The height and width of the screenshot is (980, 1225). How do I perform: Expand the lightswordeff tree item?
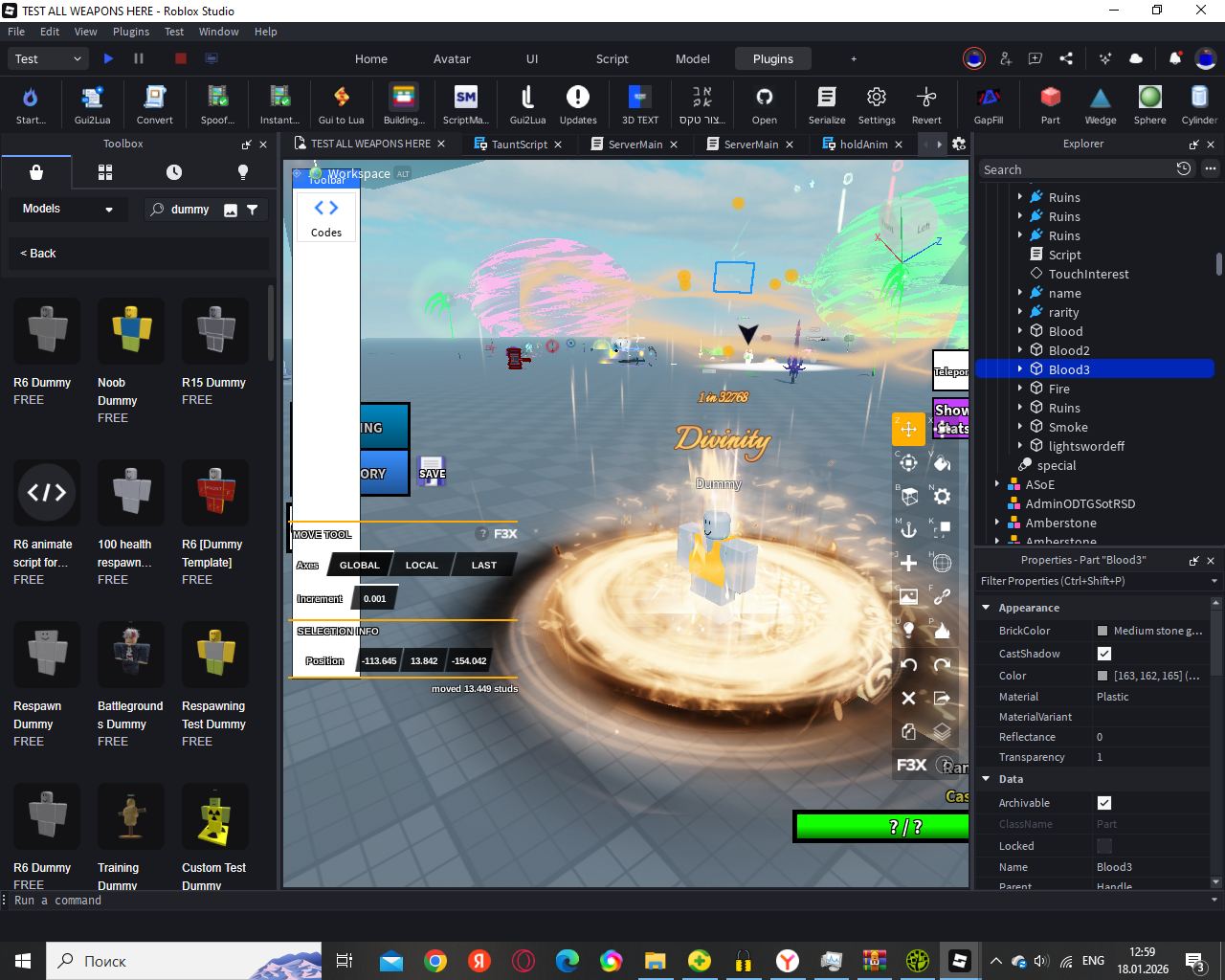pyautogui.click(x=1020, y=446)
